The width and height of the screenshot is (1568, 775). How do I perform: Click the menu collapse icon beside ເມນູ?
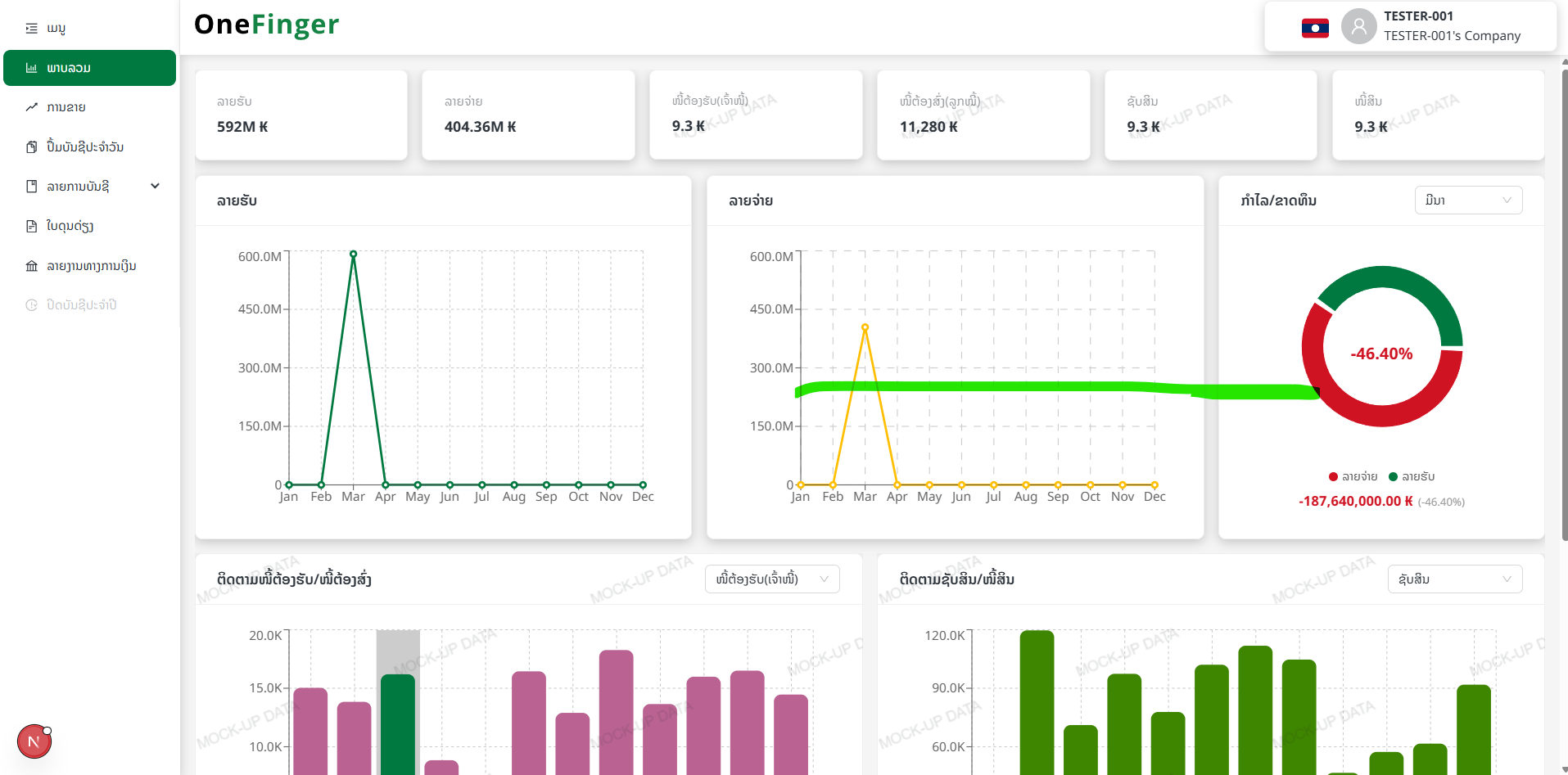[x=31, y=29]
